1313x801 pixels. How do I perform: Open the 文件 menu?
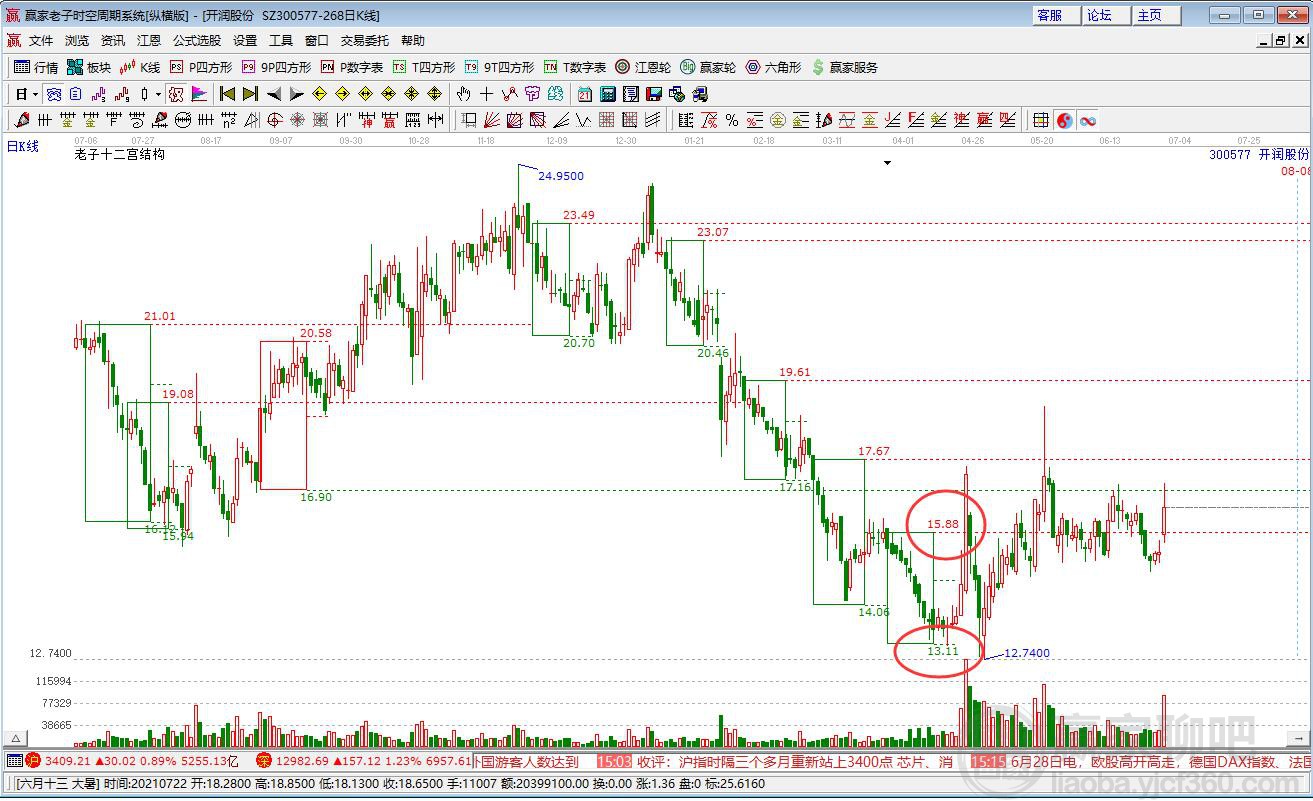point(41,41)
